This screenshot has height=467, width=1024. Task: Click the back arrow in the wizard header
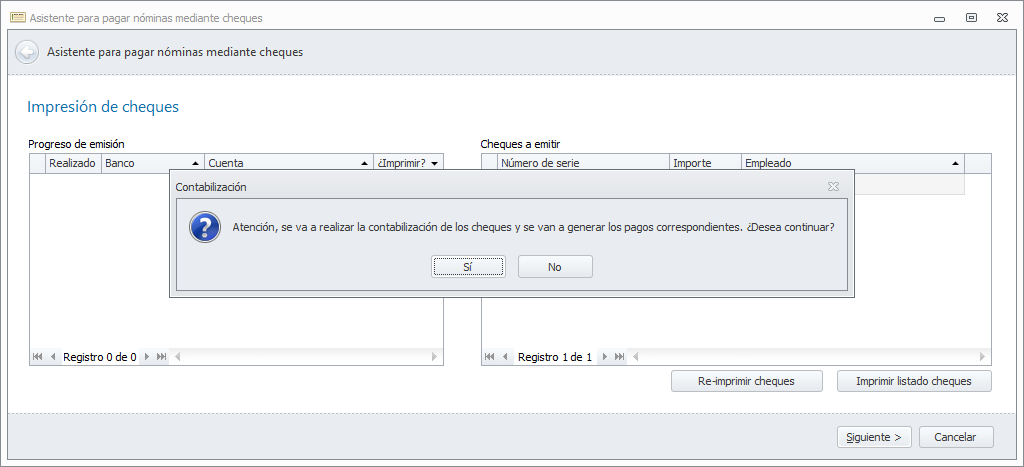click(27, 52)
